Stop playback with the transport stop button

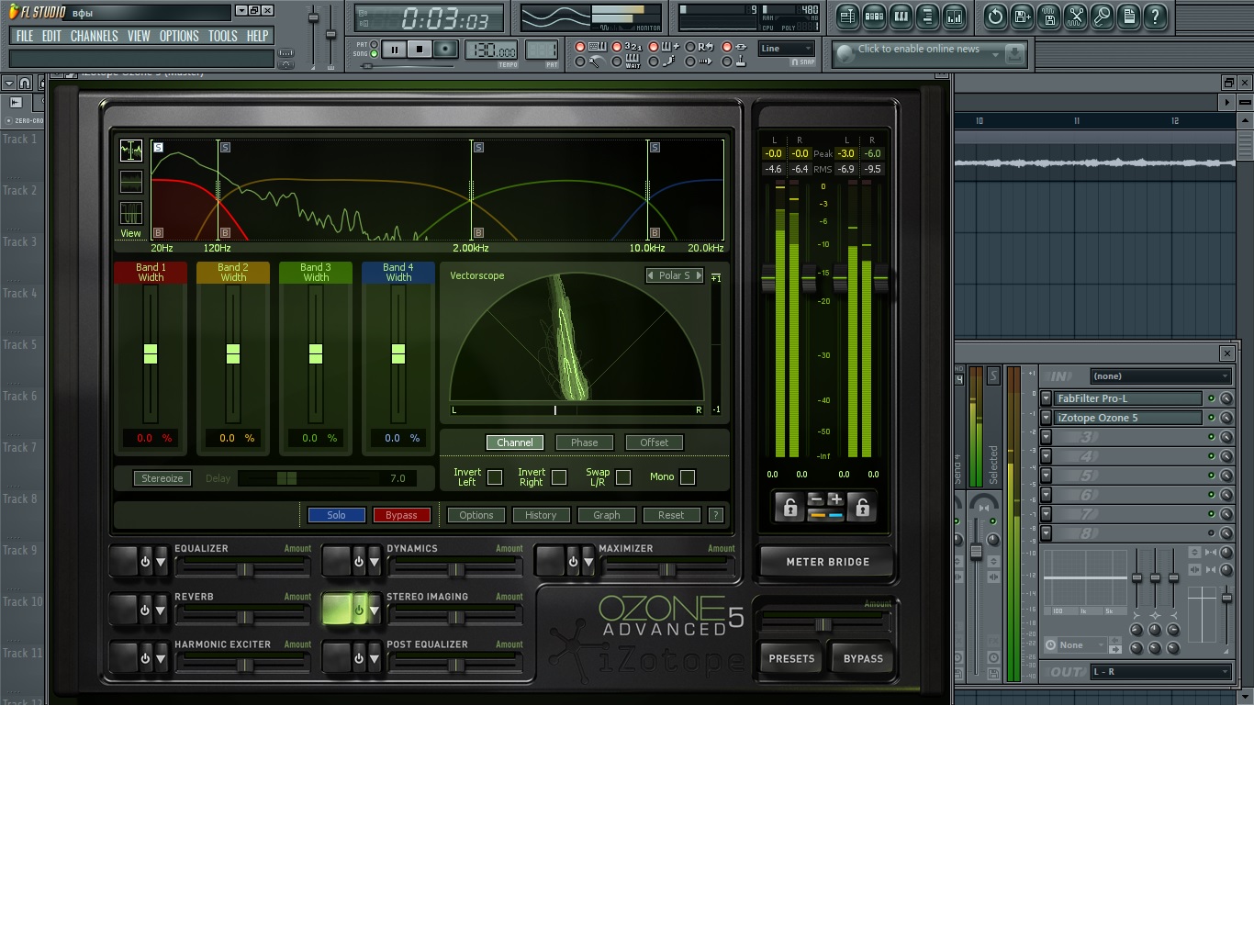coord(420,50)
